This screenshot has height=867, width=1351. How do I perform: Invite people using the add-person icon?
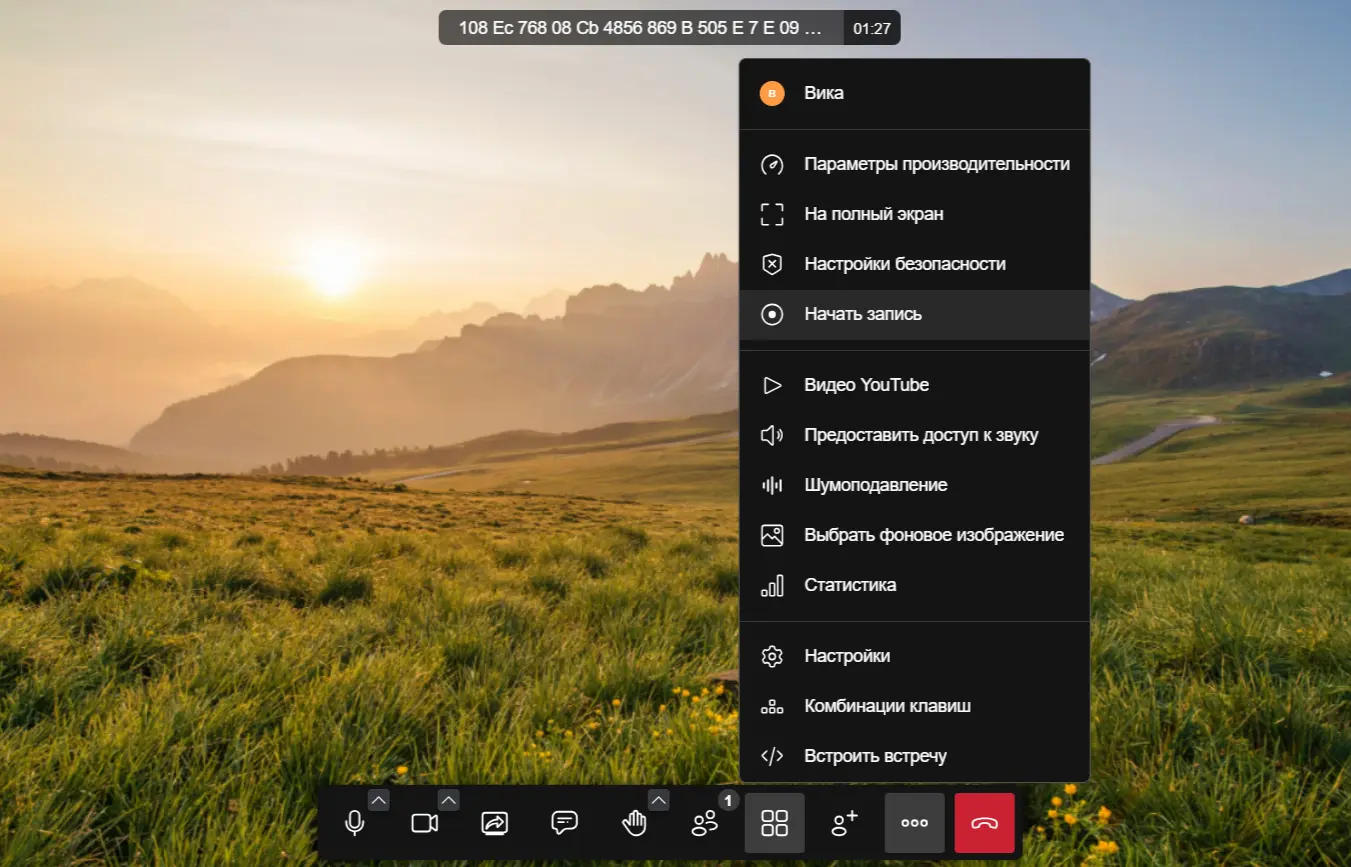pyautogui.click(x=845, y=823)
